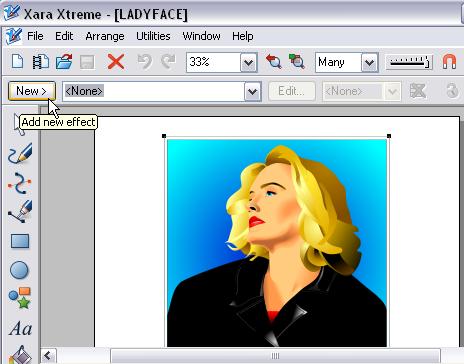Expand the <None> effect dropdown arrow

(x=253, y=91)
